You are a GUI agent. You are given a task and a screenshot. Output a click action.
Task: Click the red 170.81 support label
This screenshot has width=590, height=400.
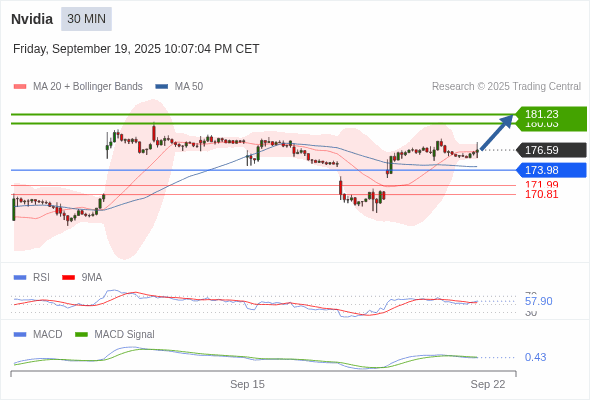click(541, 195)
